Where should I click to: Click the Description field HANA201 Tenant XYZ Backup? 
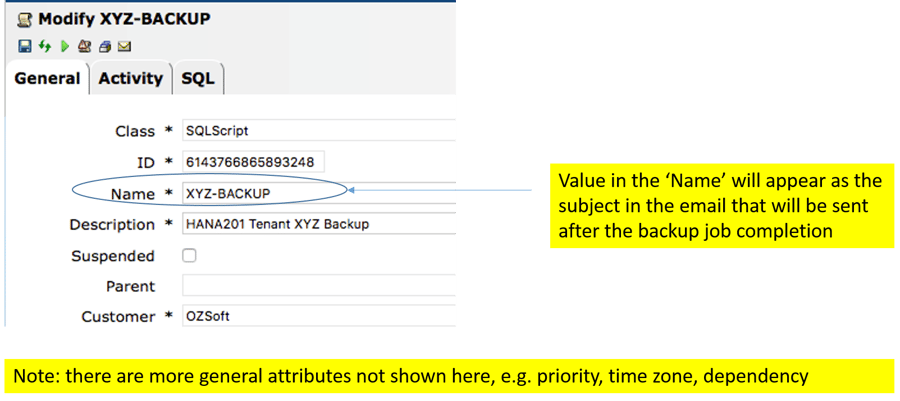[319, 224]
